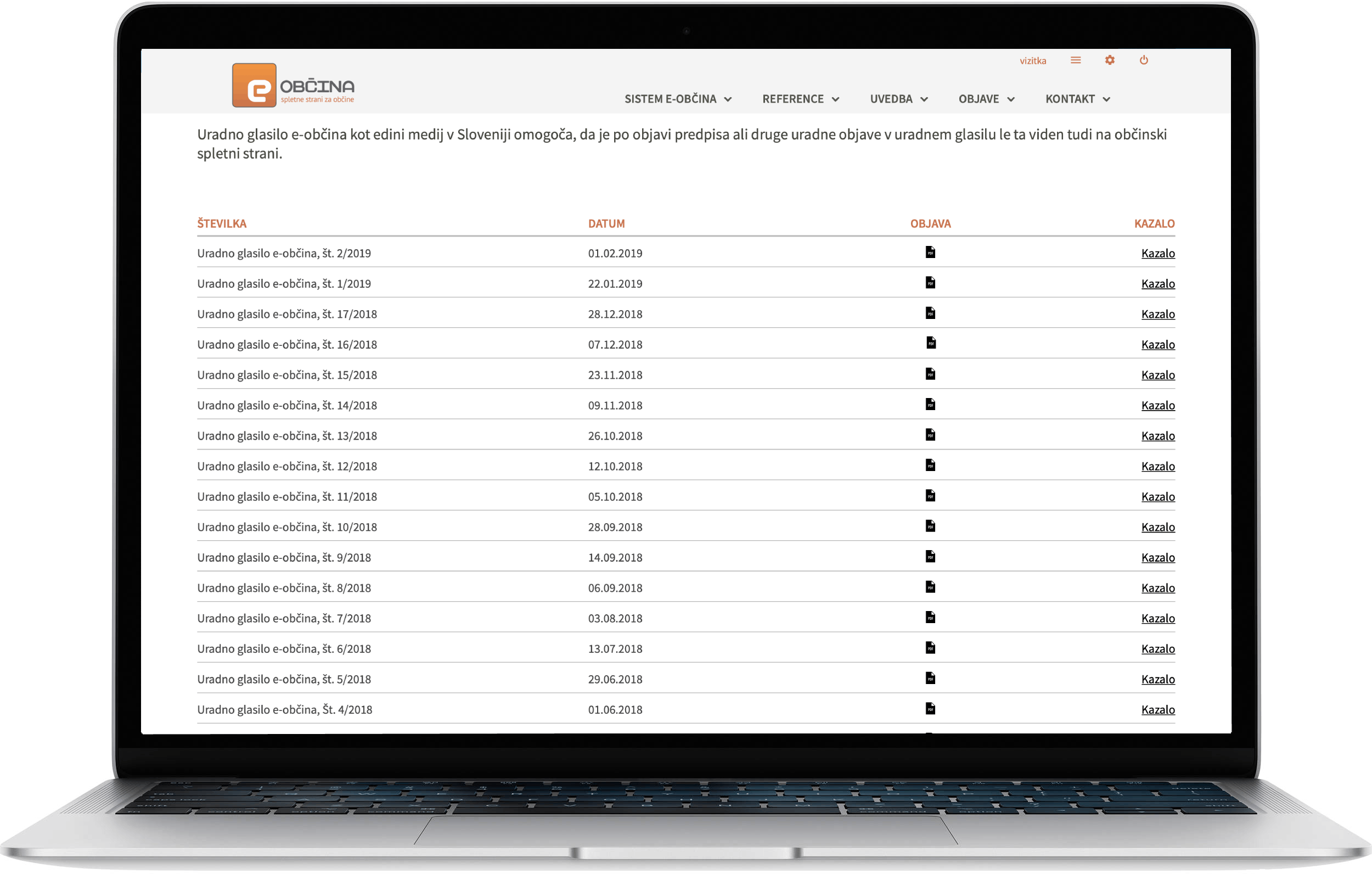Open PDF dated 28.12.2018

point(930,313)
